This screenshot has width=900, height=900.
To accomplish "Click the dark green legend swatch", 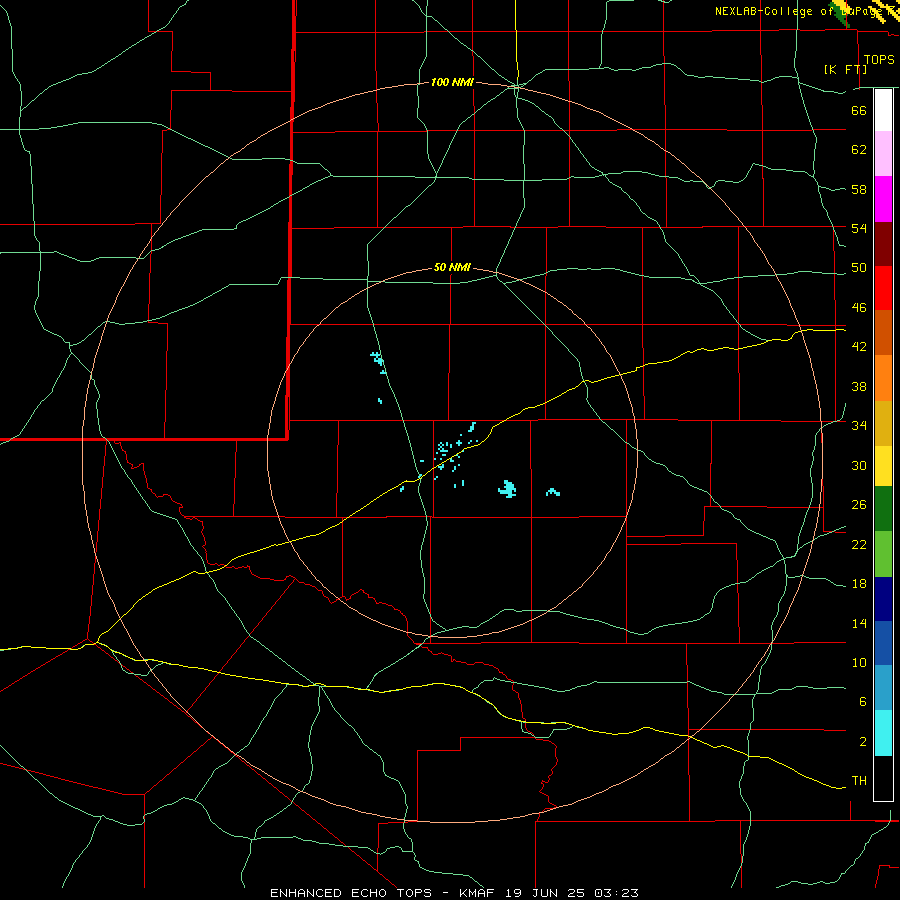I will click(x=883, y=509).
